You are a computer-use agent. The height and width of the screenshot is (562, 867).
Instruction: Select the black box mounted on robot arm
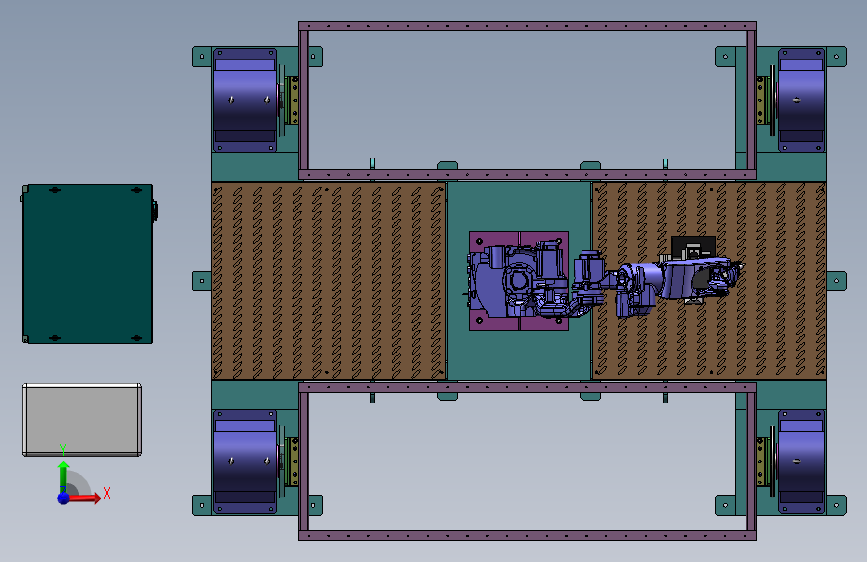coord(692,245)
